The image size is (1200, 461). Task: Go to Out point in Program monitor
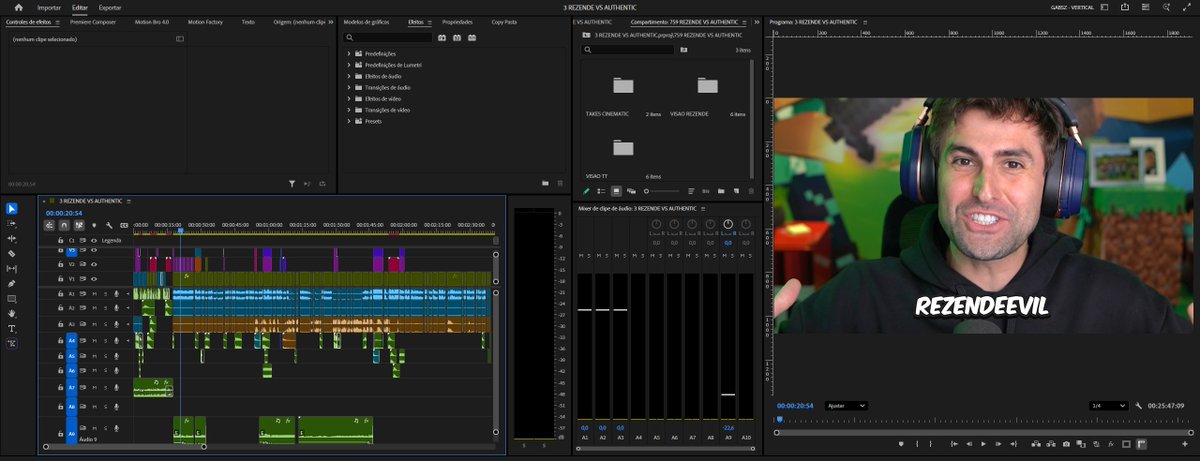(1013, 443)
